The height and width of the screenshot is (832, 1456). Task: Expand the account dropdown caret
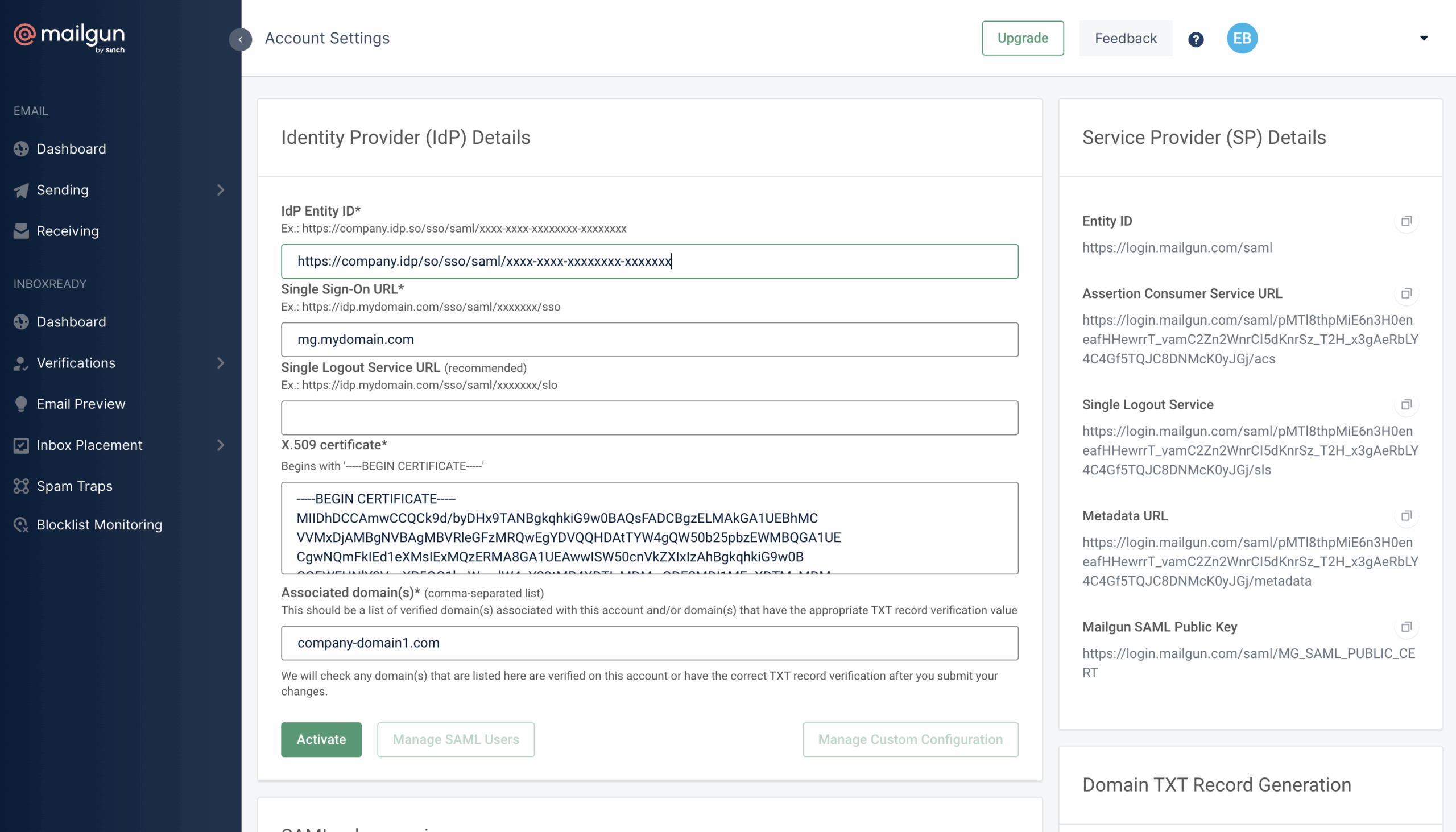(1424, 38)
